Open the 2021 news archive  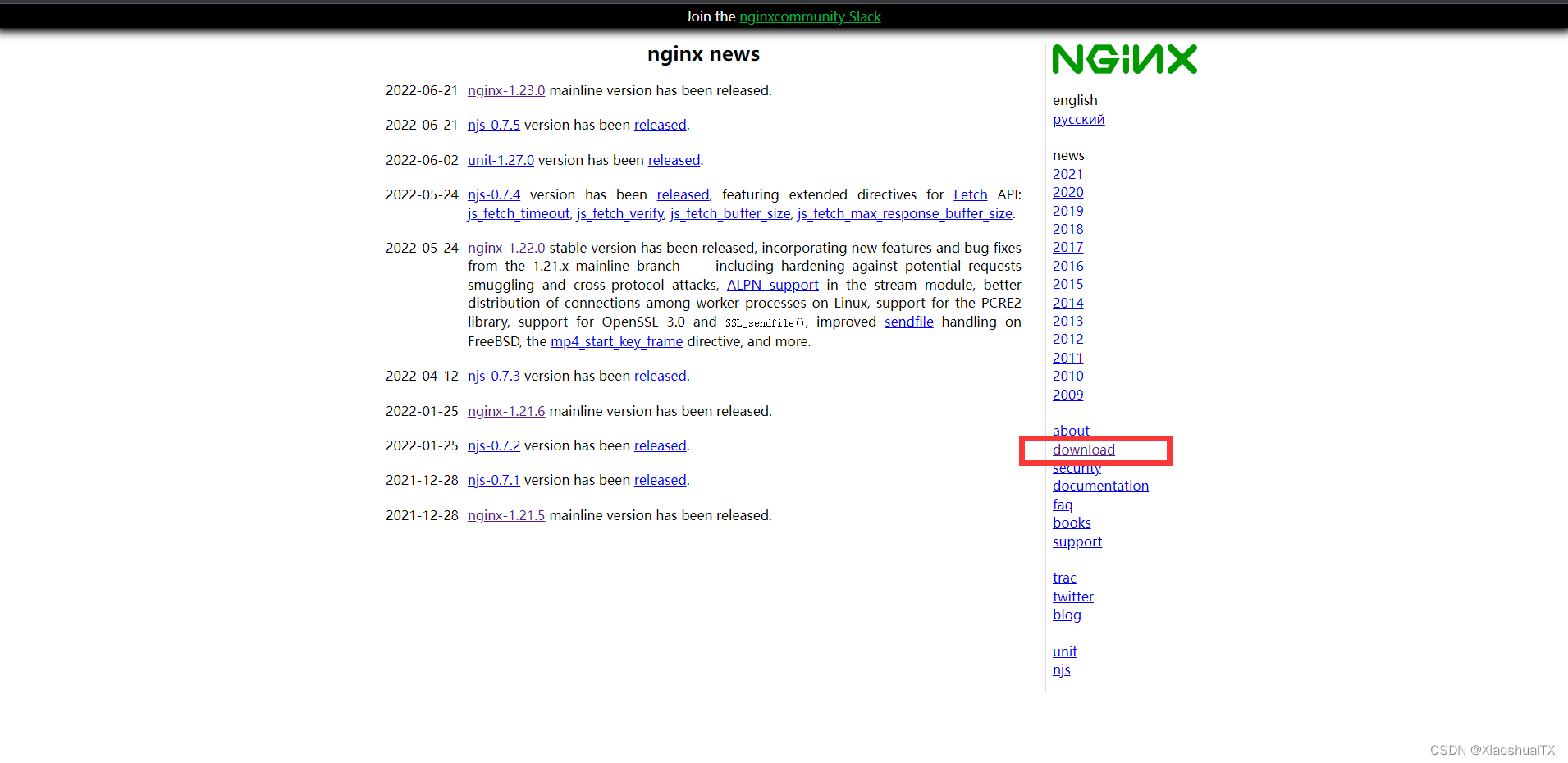click(x=1068, y=174)
